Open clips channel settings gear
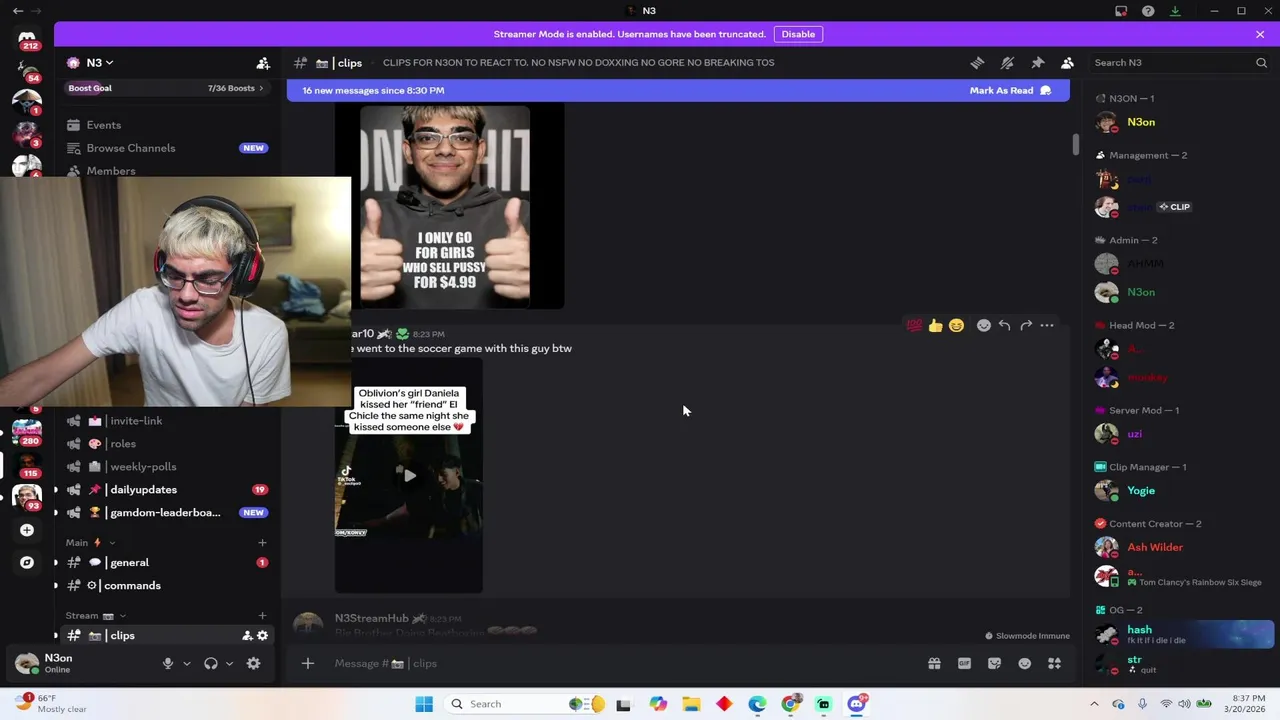The height and width of the screenshot is (720, 1280). [x=262, y=635]
